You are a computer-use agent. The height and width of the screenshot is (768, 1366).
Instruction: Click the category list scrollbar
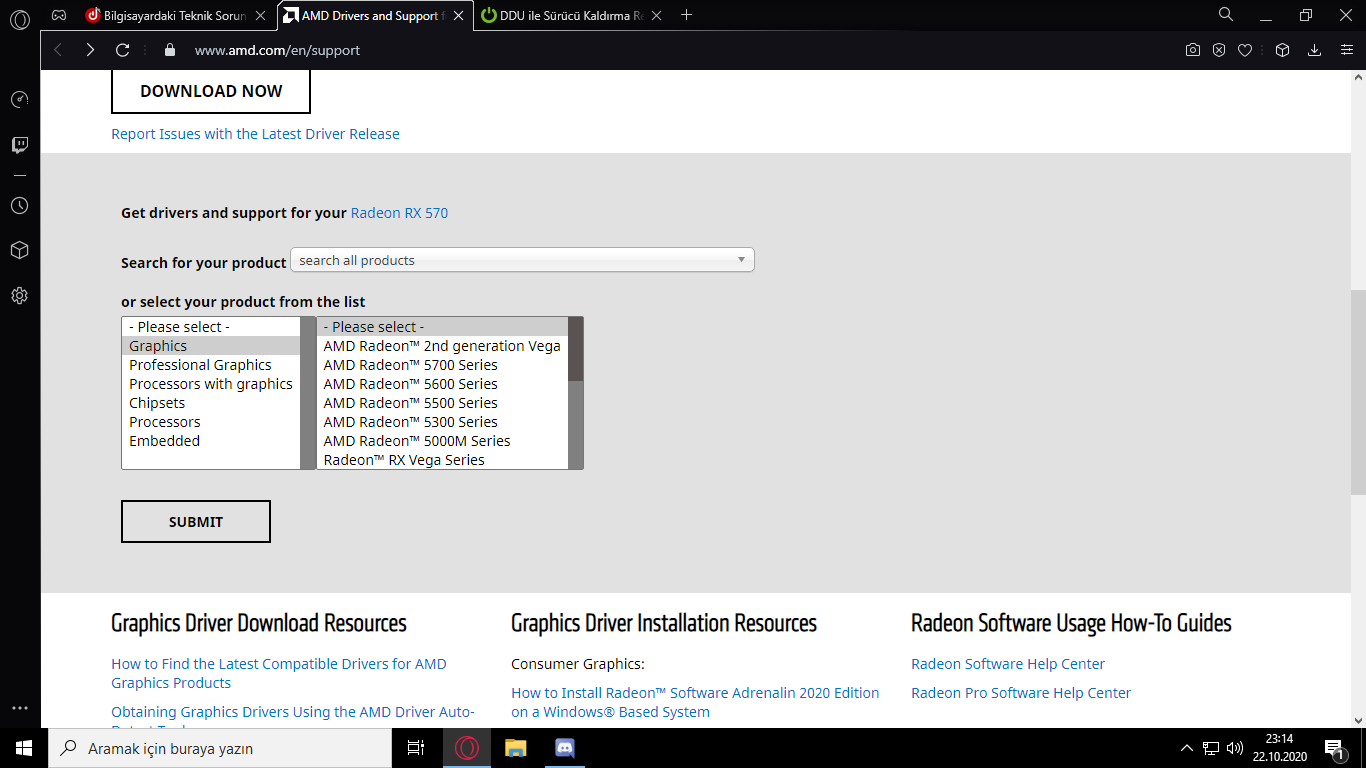[x=308, y=393]
